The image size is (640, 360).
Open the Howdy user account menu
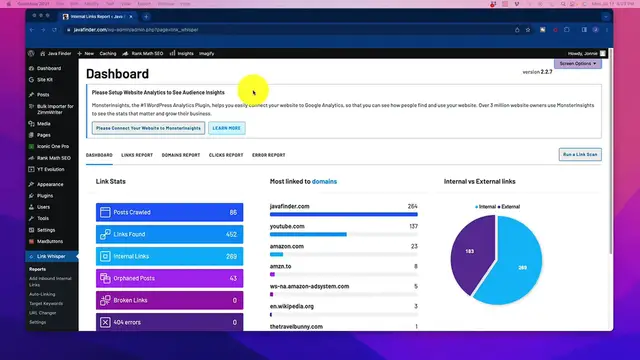coord(587,53)
